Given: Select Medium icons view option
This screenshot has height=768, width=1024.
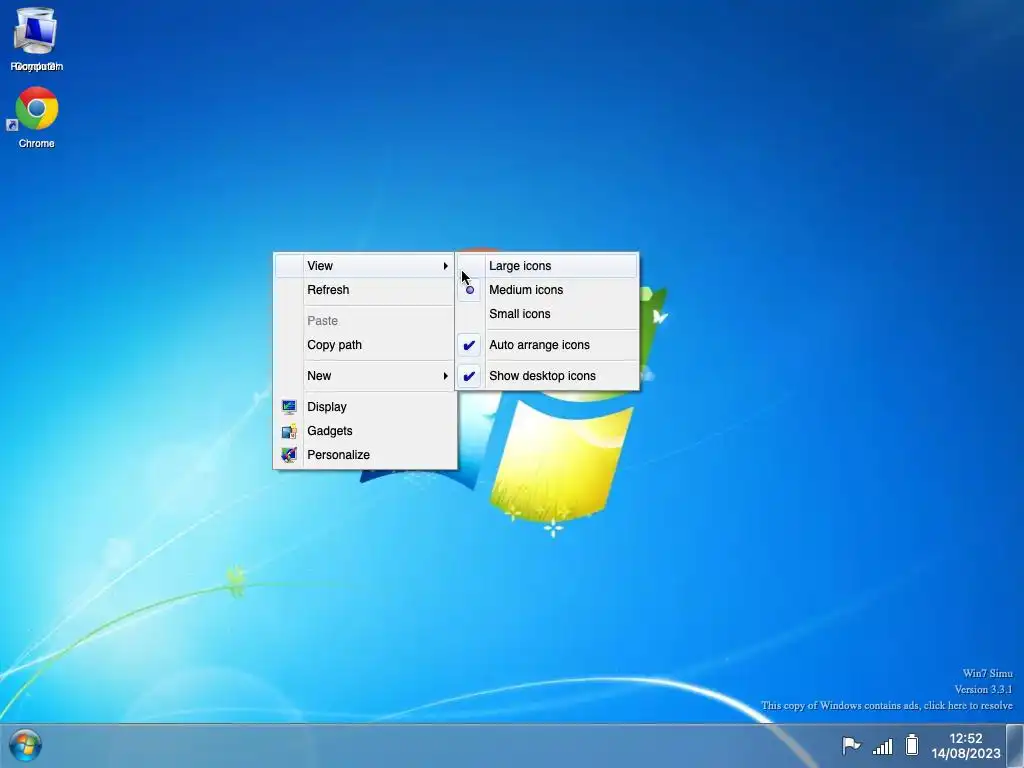Looking at the screenshot, I should [547, 290].
